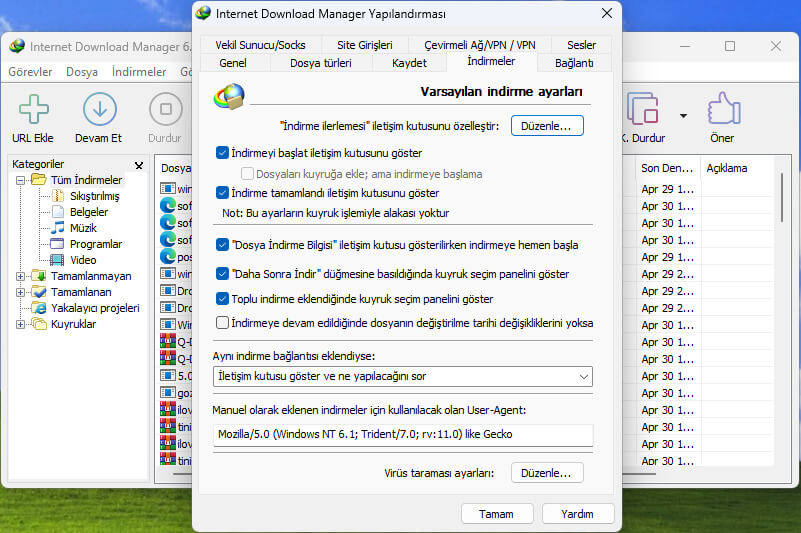The width and height of the screenshot is (801, 533).
Task: Expand the Kuyruklar tree node
Action: [20, 325]
